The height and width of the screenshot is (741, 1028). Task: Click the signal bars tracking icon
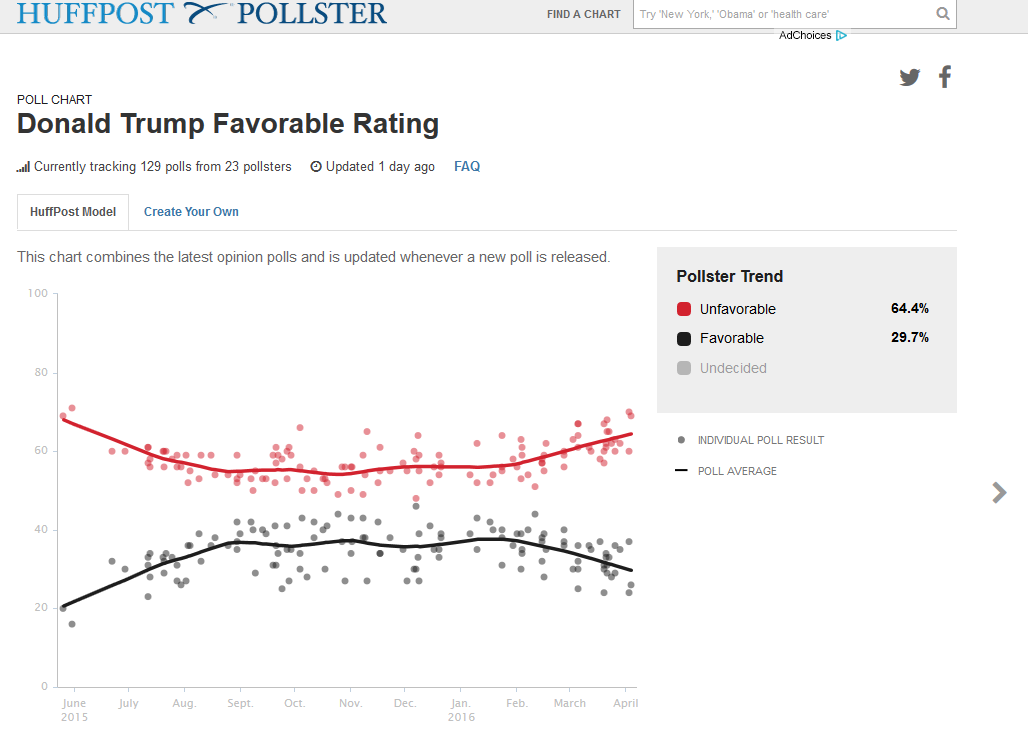(23, 167)
